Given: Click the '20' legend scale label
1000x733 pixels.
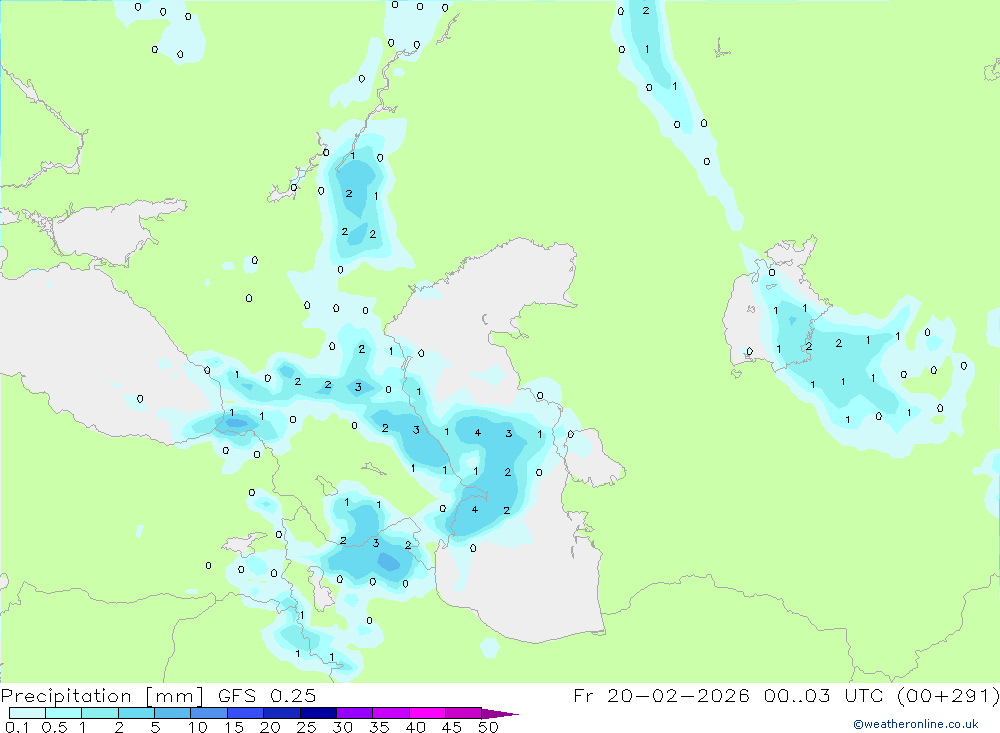Looking at the screenshot, I should tap(270, 727).
